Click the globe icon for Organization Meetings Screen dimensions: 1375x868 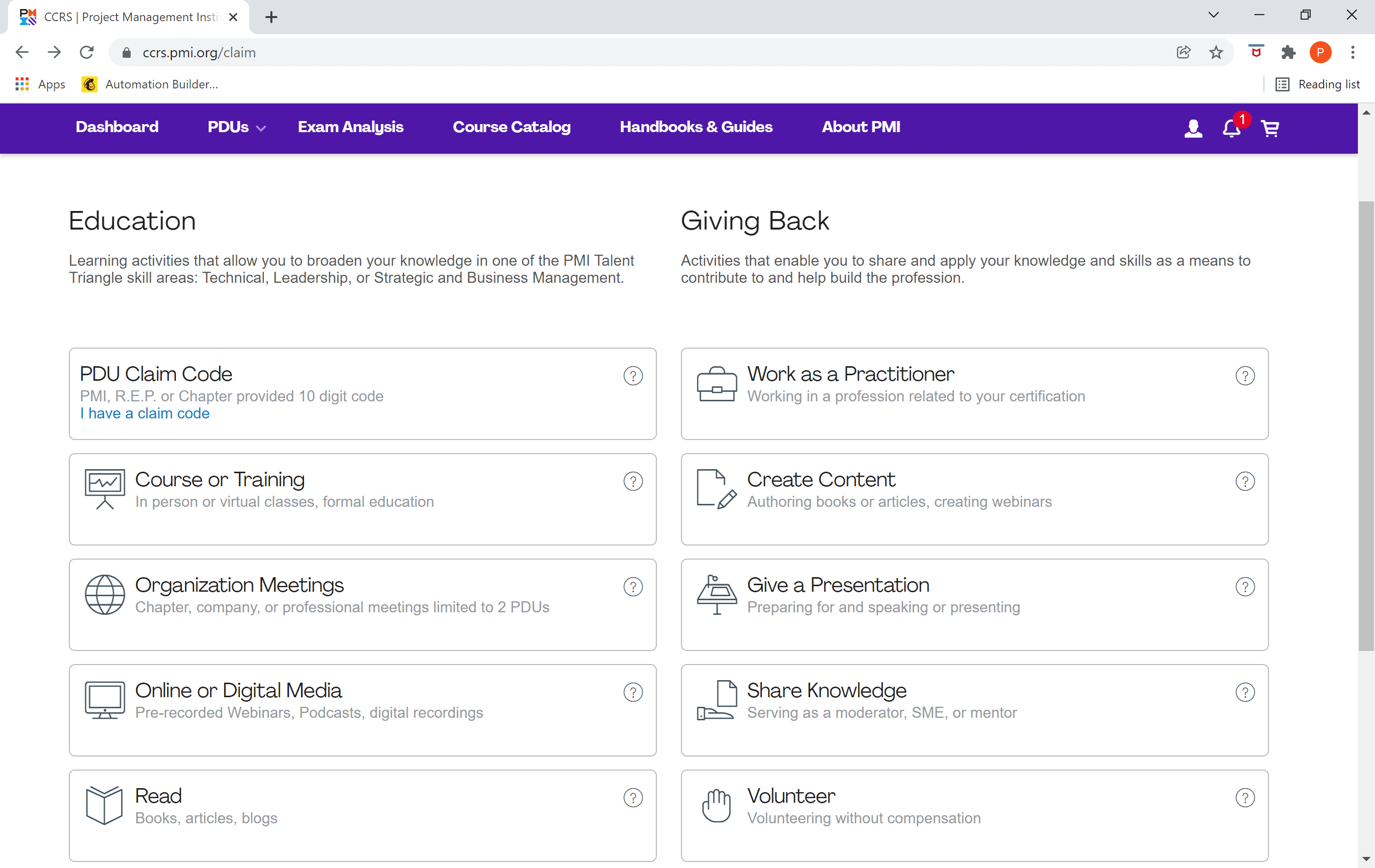pos(105,595)
